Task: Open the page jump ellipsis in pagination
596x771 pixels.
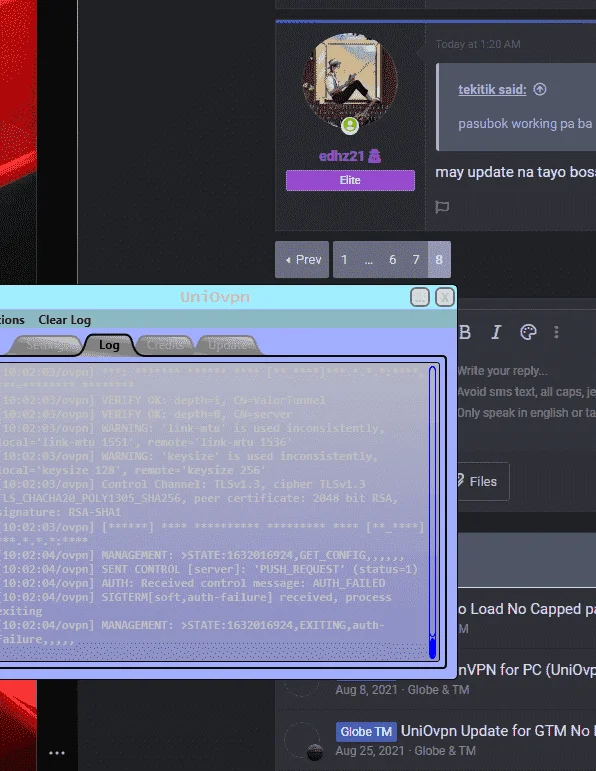Action: (369, 260)
